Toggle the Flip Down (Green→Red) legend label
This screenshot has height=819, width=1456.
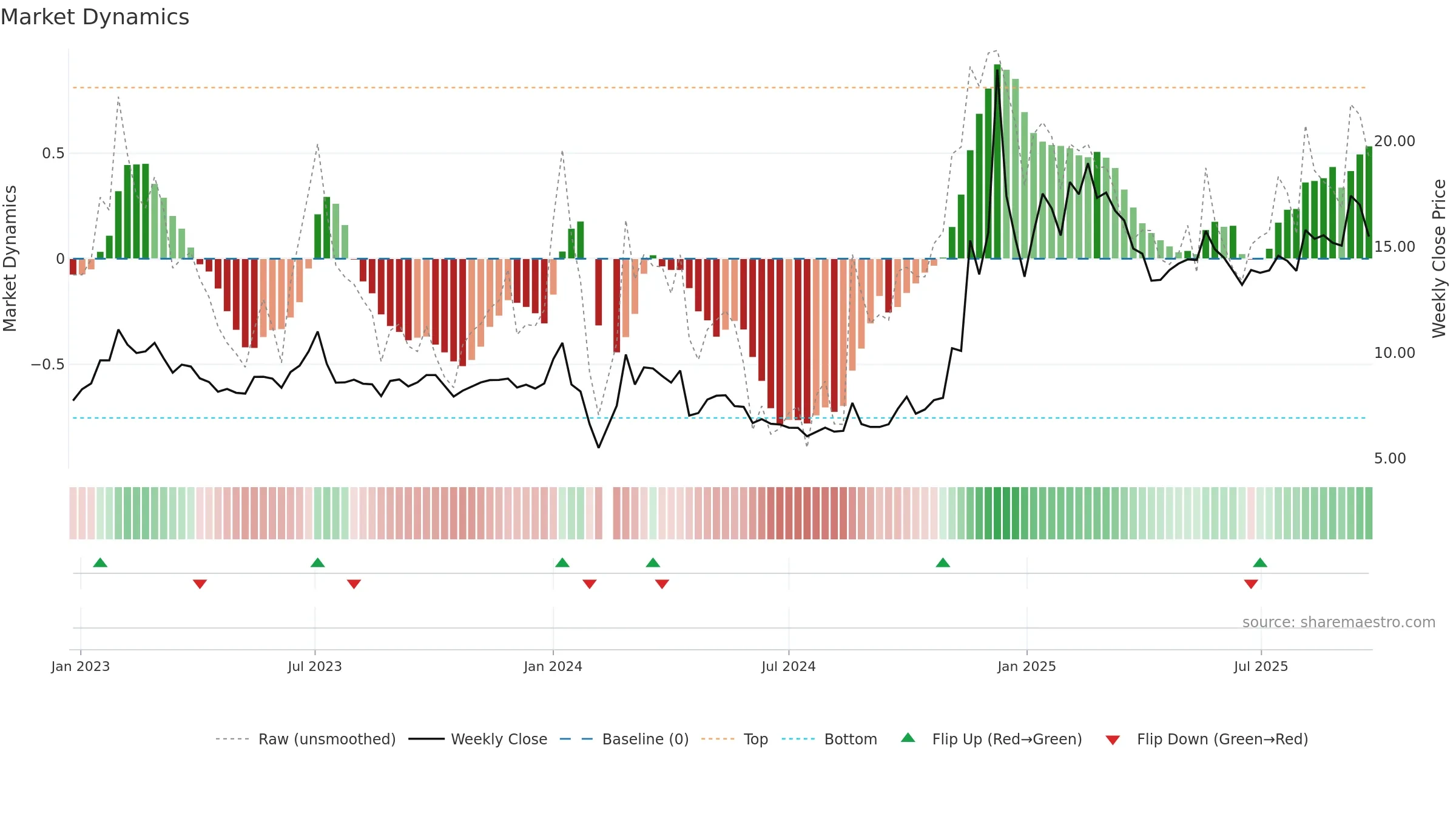pos(1222,740)
